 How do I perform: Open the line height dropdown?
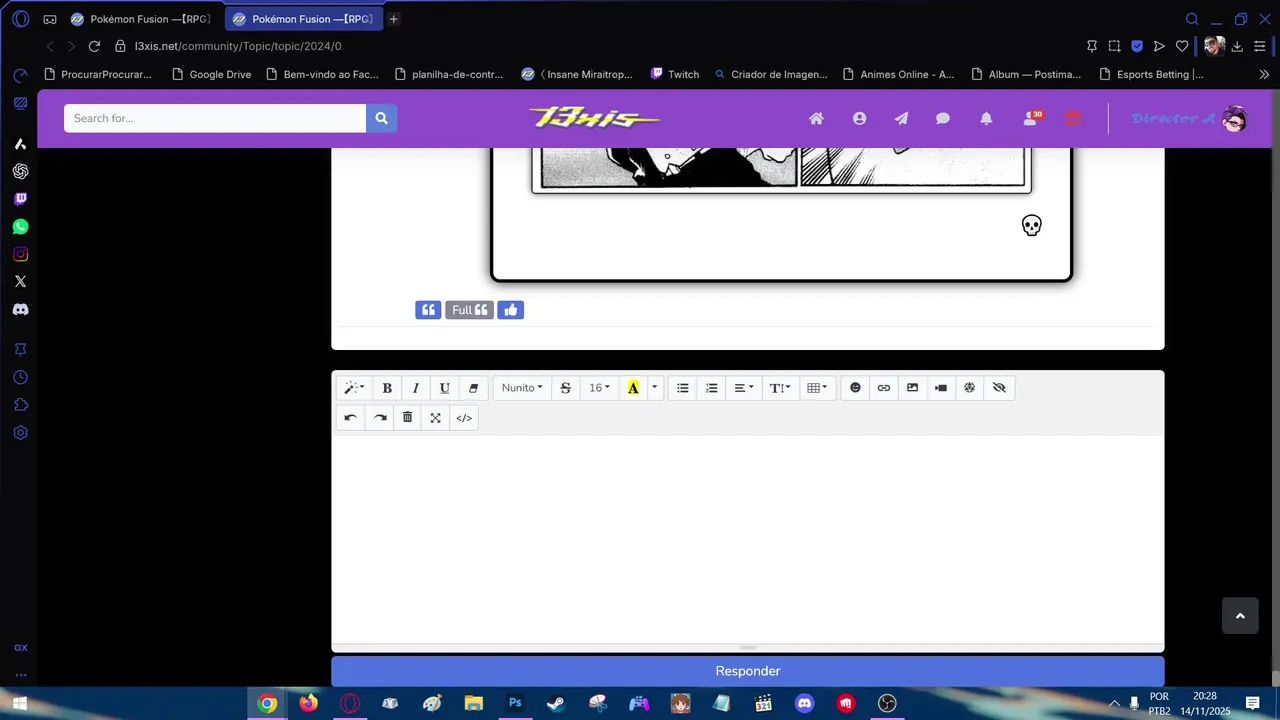780,388
